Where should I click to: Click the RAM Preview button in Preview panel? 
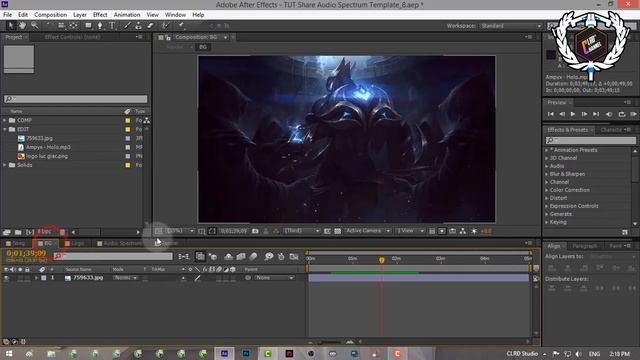tap(633, 114)
